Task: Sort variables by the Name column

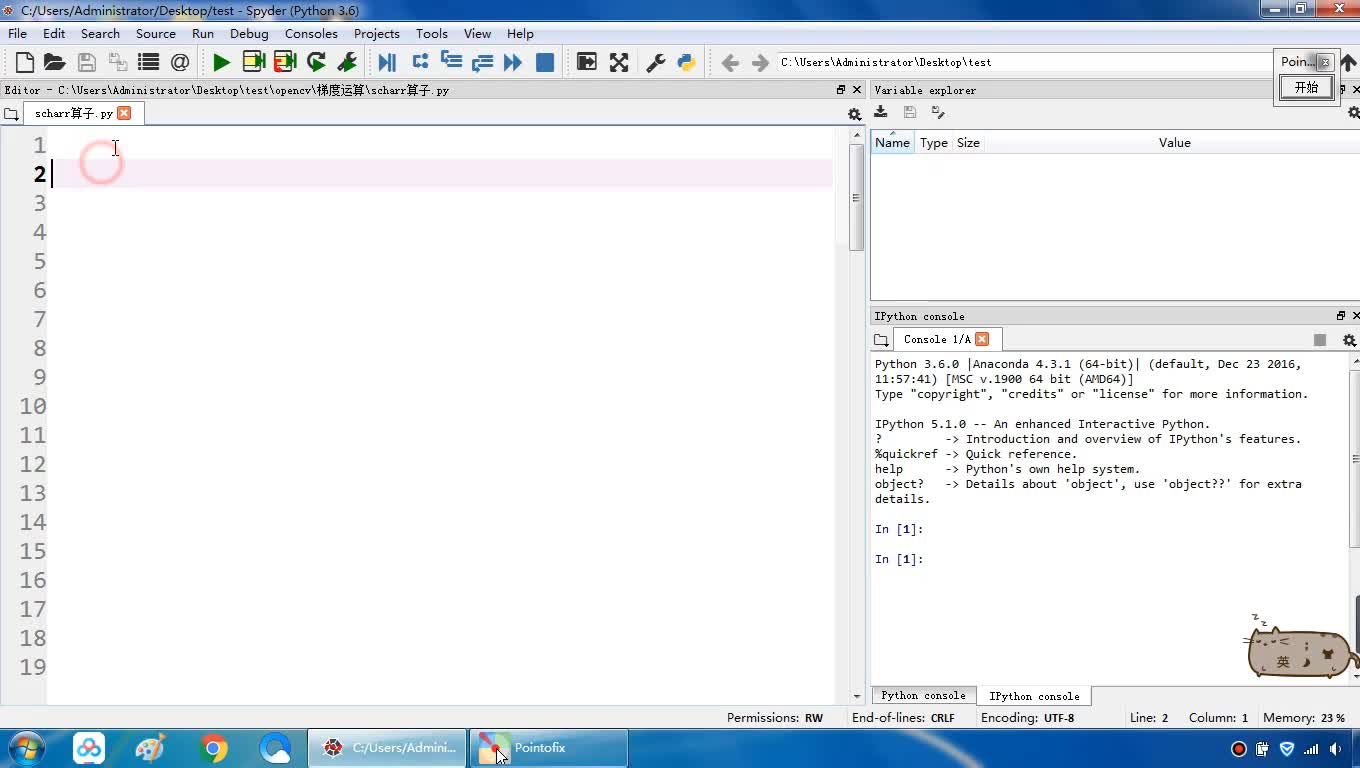Action: point(892,143)
